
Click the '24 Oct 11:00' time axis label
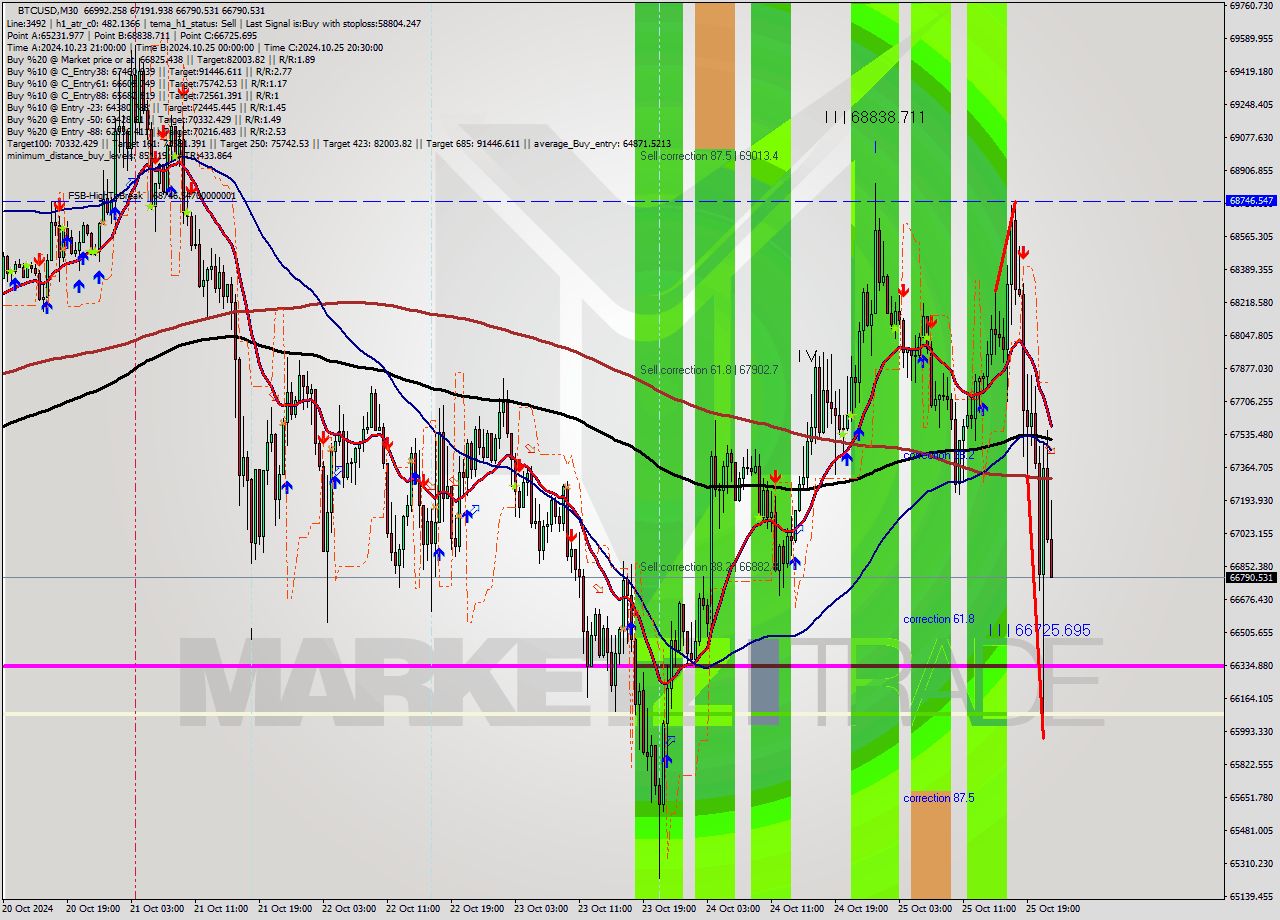pos(797,909)
